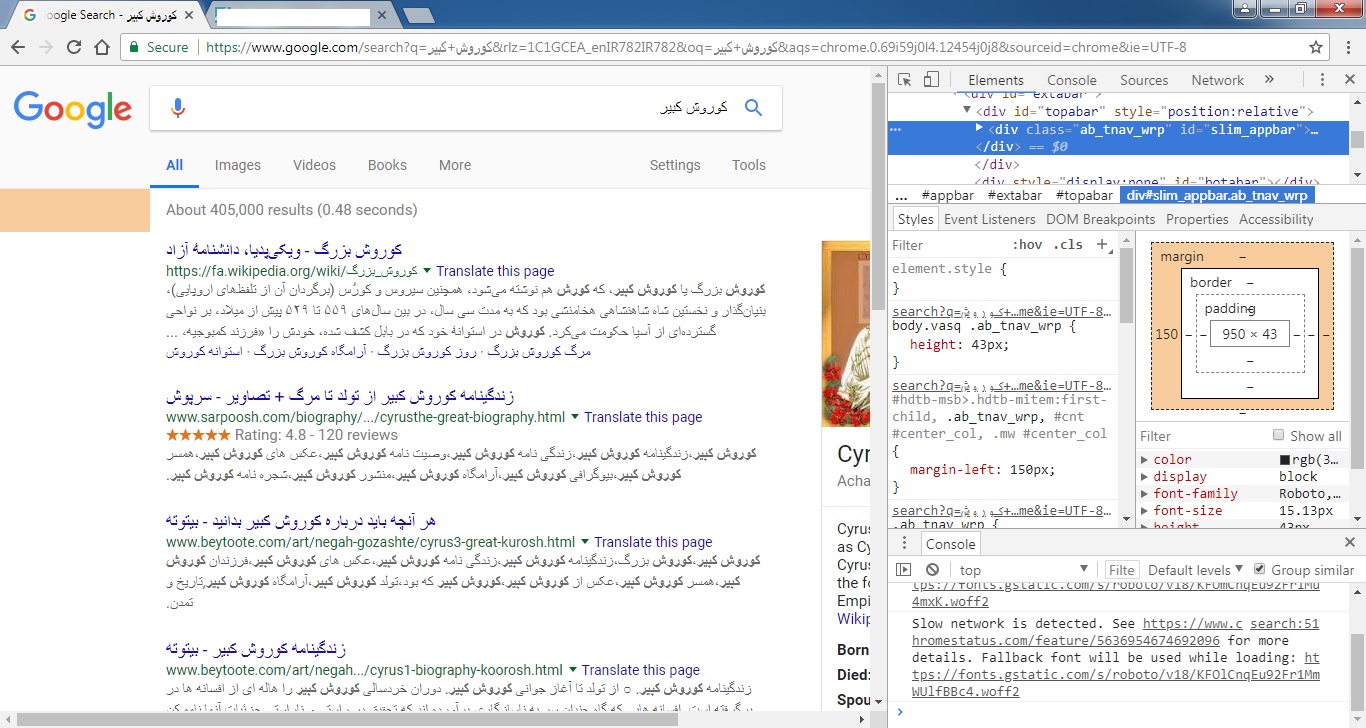Viewport: 1366px width, 728px height.
Task: Open the dropdown arrow beside the fa.wikipedia.org URL
Action: [x=427, y=271]
